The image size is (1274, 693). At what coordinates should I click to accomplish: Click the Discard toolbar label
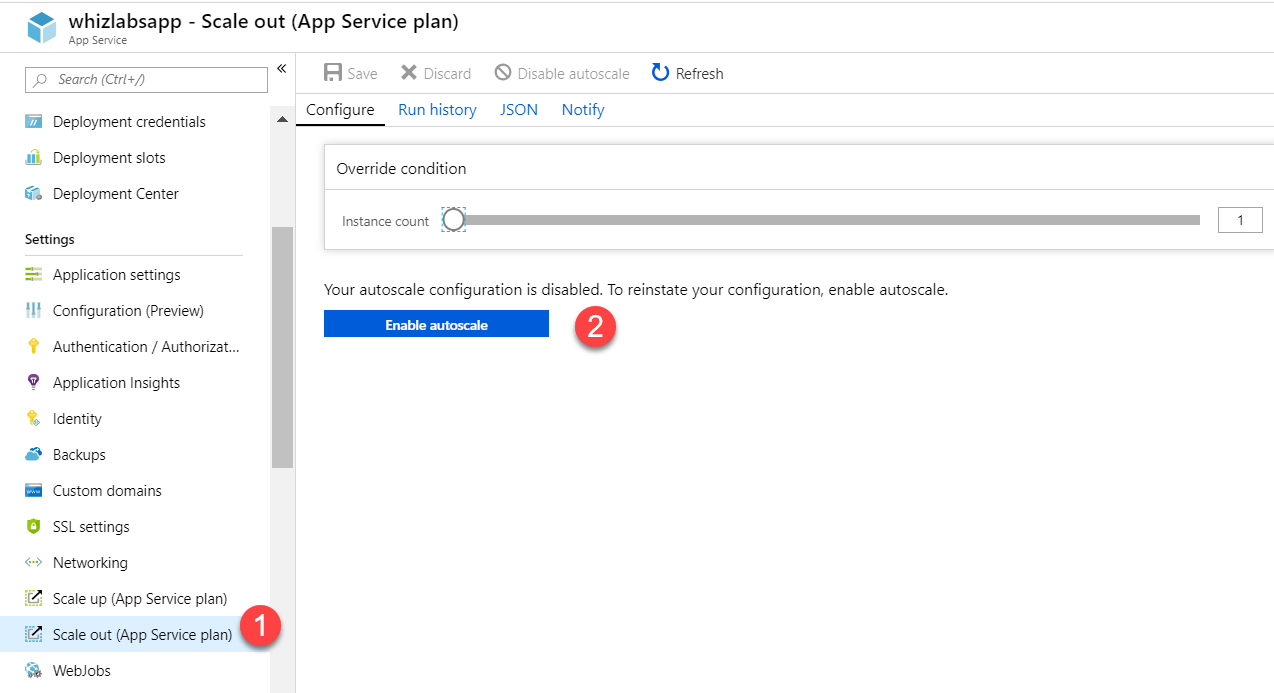point(447,74)
